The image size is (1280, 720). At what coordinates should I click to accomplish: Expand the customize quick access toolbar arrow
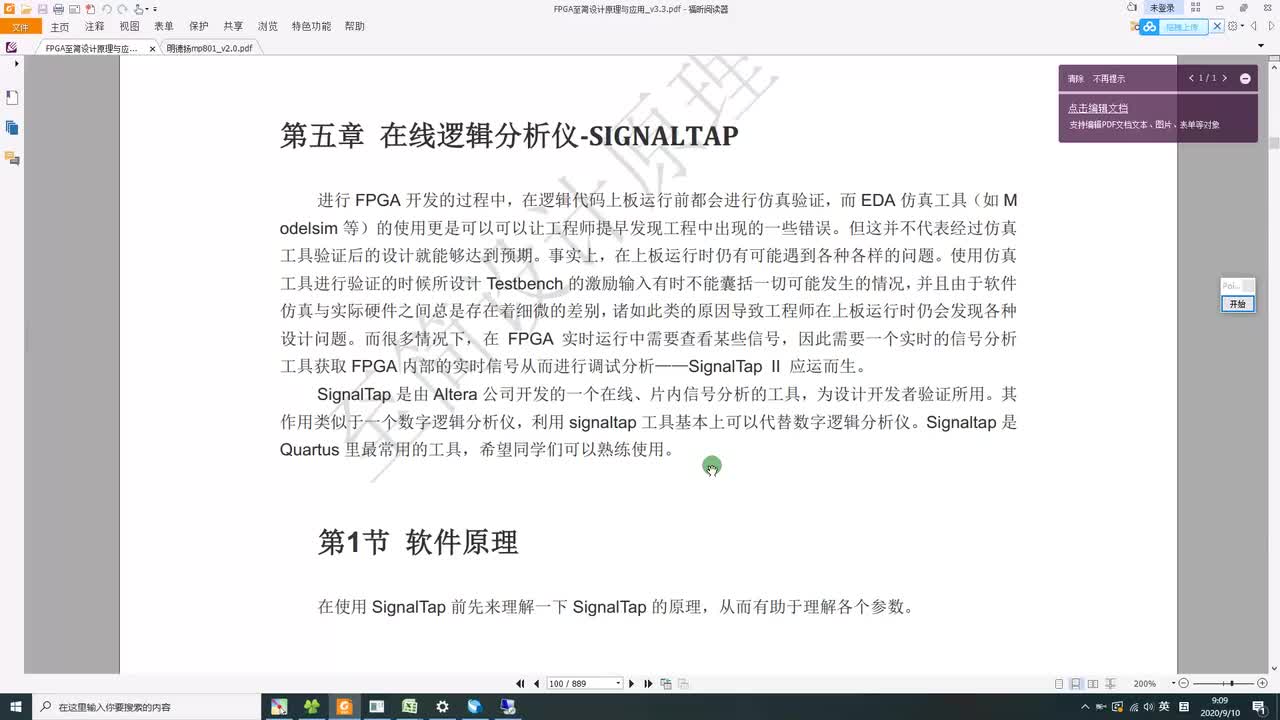(155, 9)
